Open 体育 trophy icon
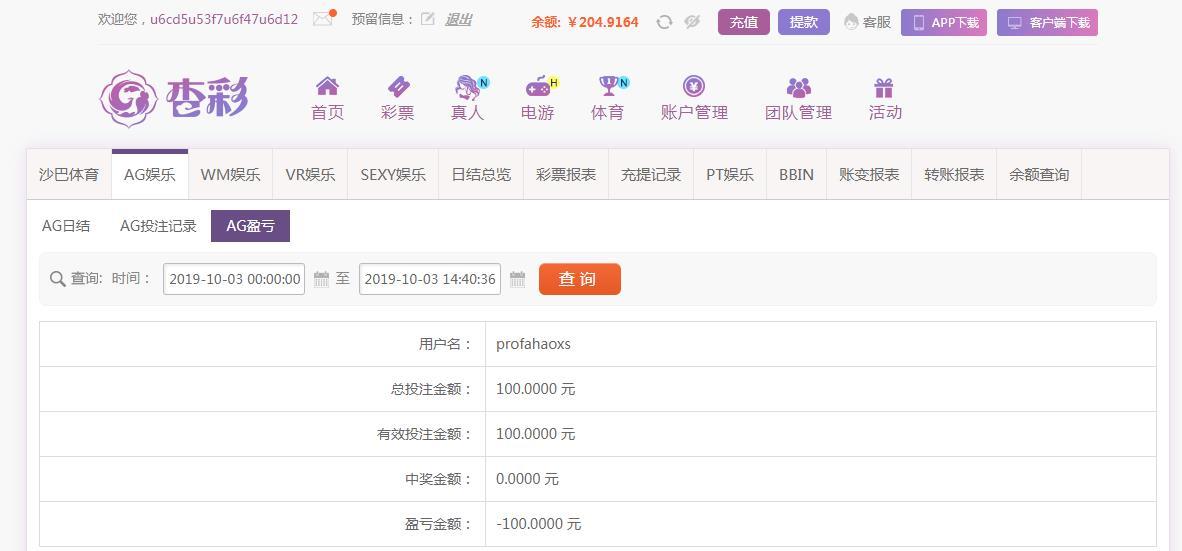 point(608,87)
